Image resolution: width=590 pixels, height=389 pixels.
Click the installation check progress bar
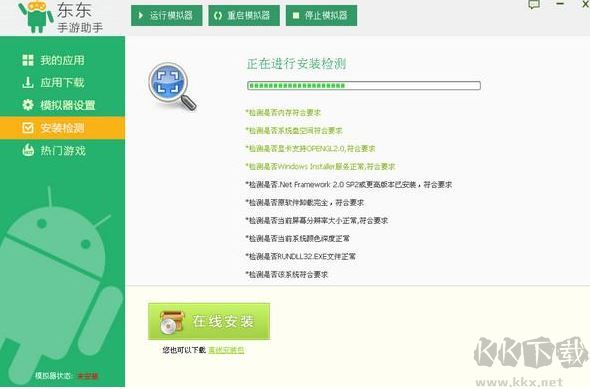click(x=364, y=86)
